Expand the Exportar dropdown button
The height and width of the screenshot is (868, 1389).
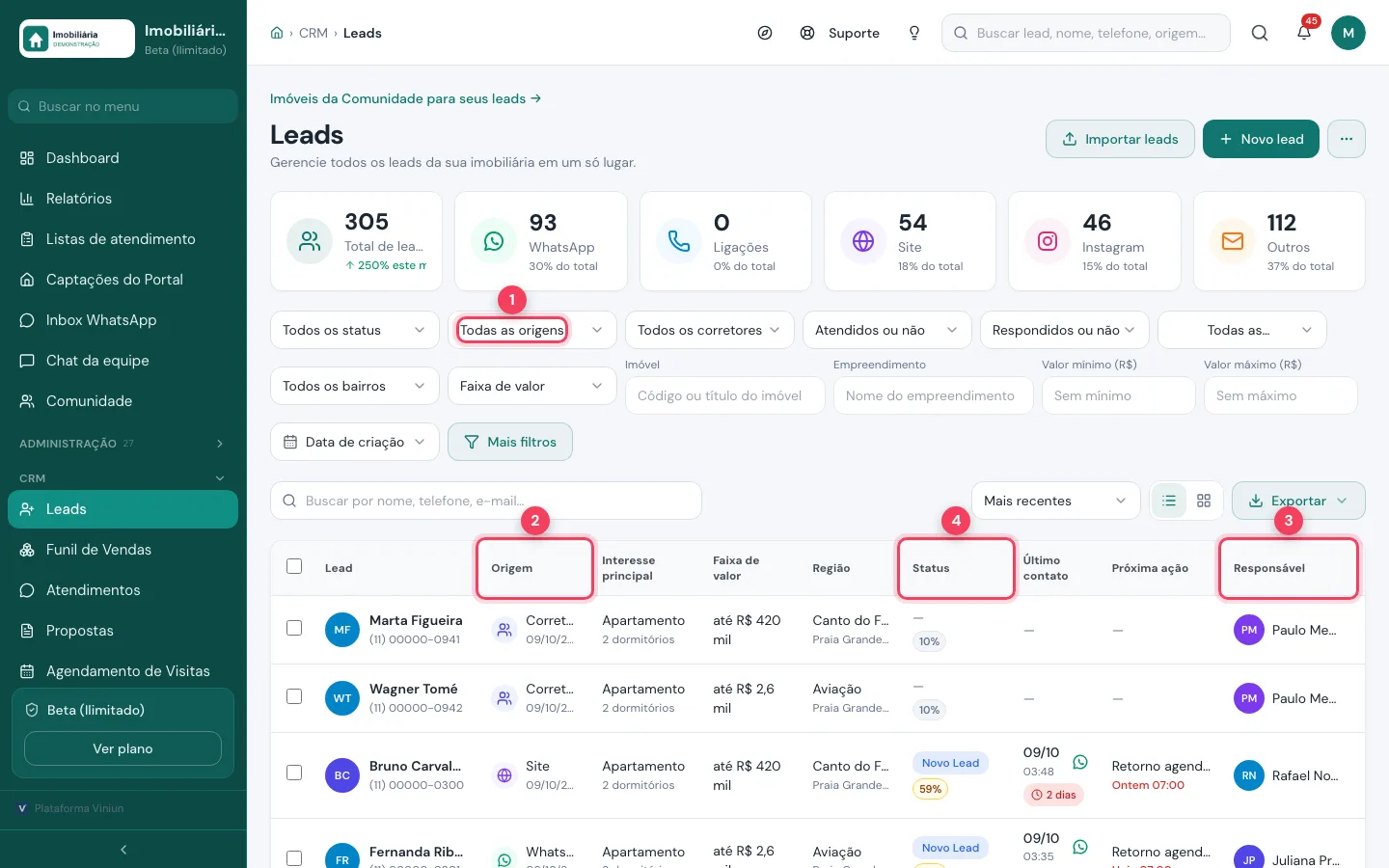[x=1298, y=501]
